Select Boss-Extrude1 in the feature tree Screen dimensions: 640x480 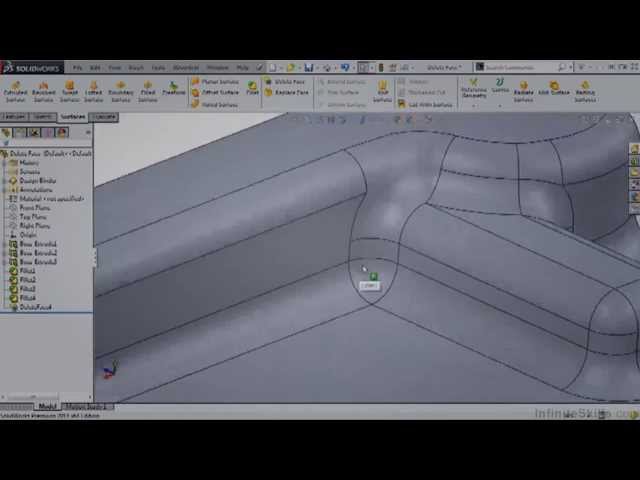(38, 244)
